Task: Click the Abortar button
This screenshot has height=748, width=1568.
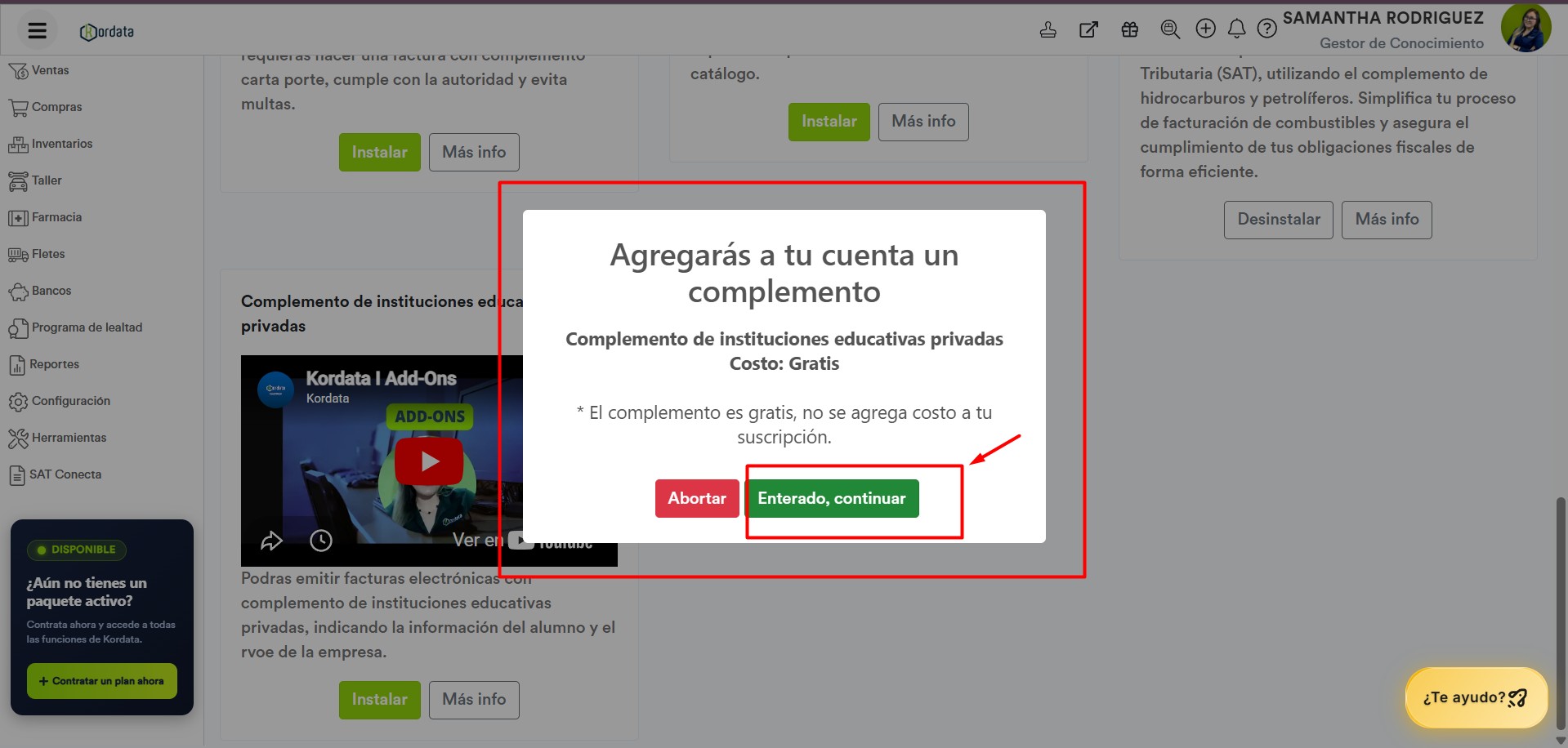Action: 697,498
